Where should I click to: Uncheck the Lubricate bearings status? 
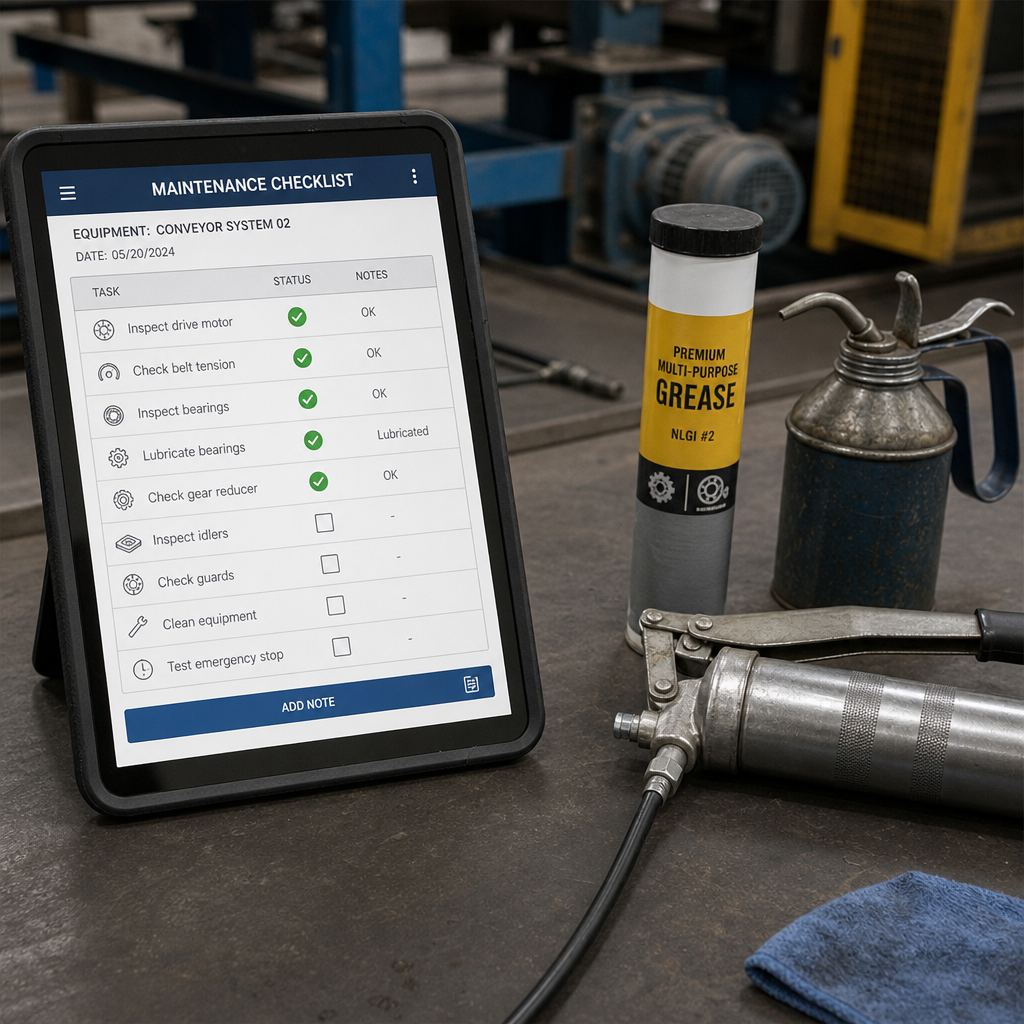coord(313,441)
